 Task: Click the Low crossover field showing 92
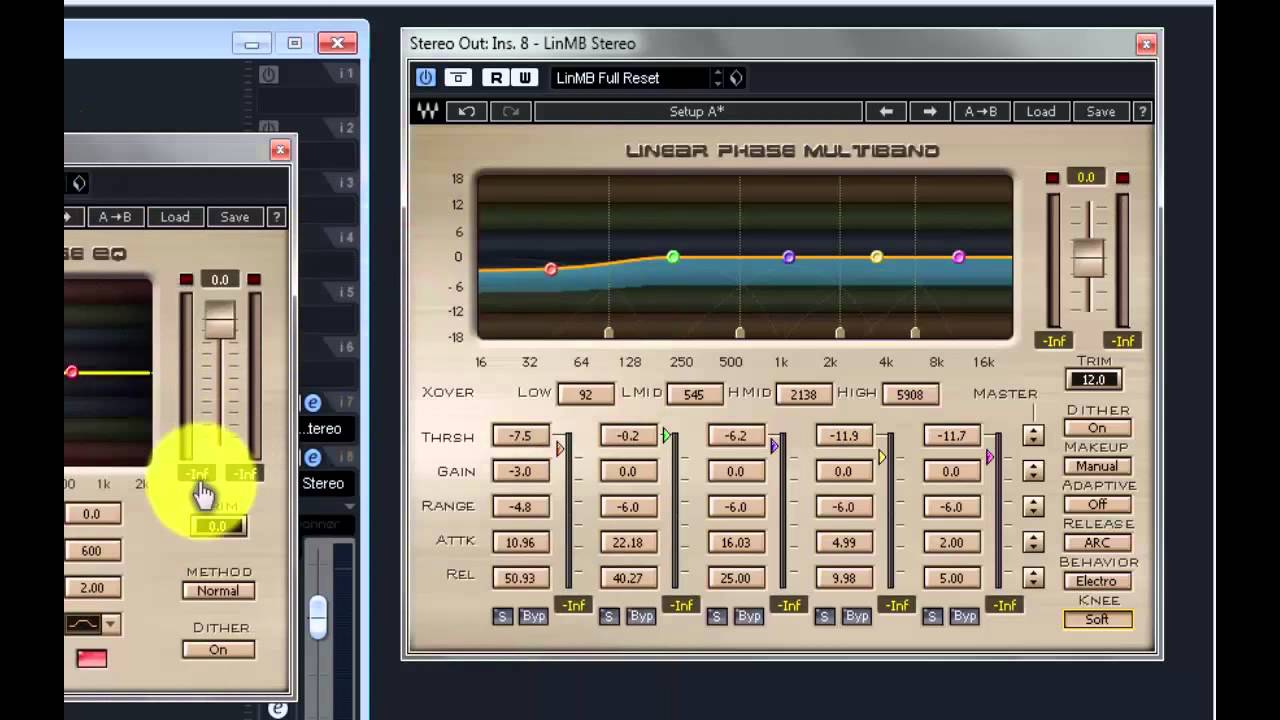point(585,394)
